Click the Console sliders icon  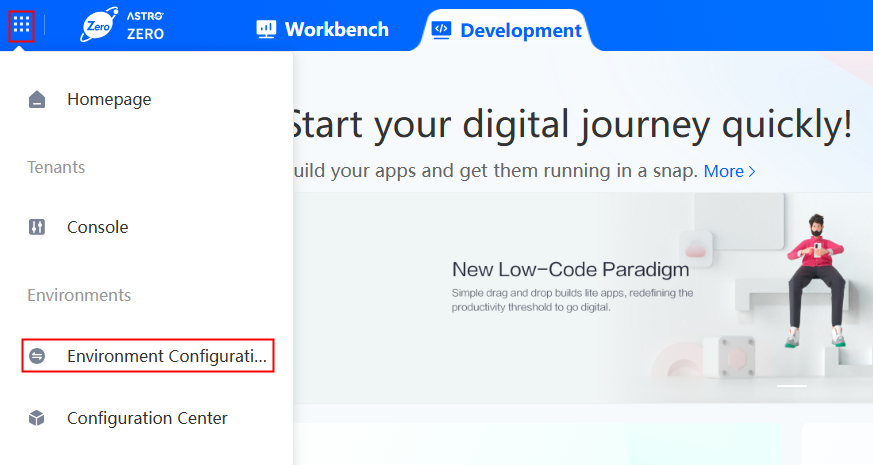tap(37, 227)
